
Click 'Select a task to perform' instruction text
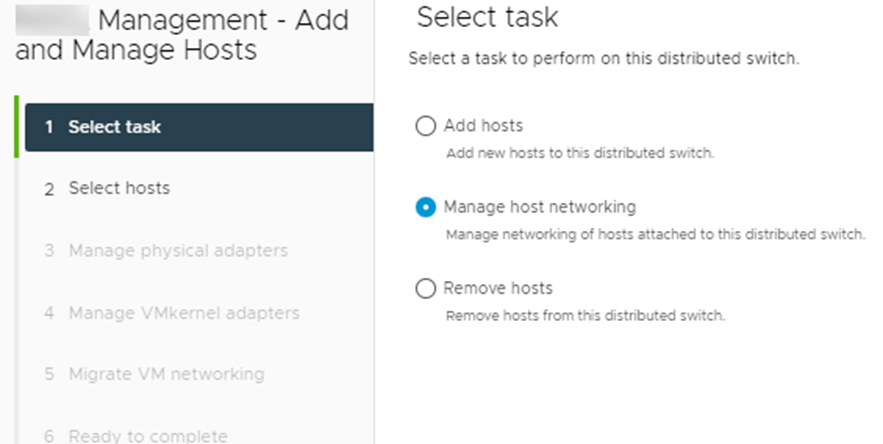pos(603,59)
